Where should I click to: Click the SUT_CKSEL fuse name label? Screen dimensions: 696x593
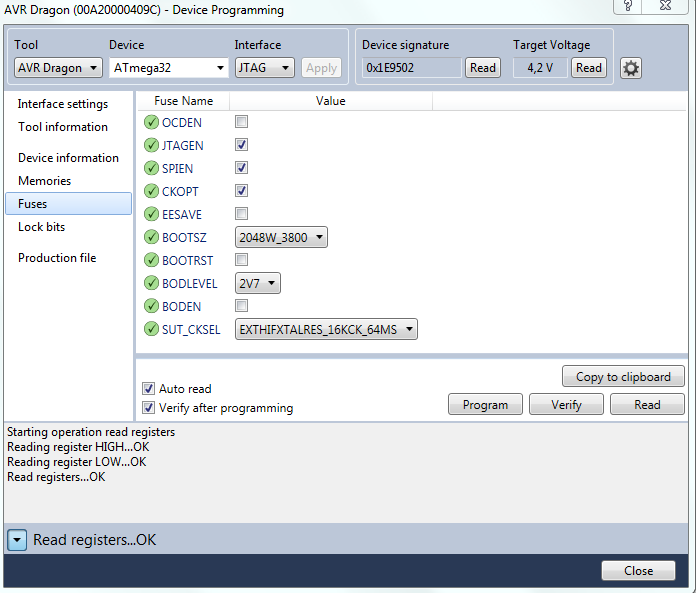191,330
